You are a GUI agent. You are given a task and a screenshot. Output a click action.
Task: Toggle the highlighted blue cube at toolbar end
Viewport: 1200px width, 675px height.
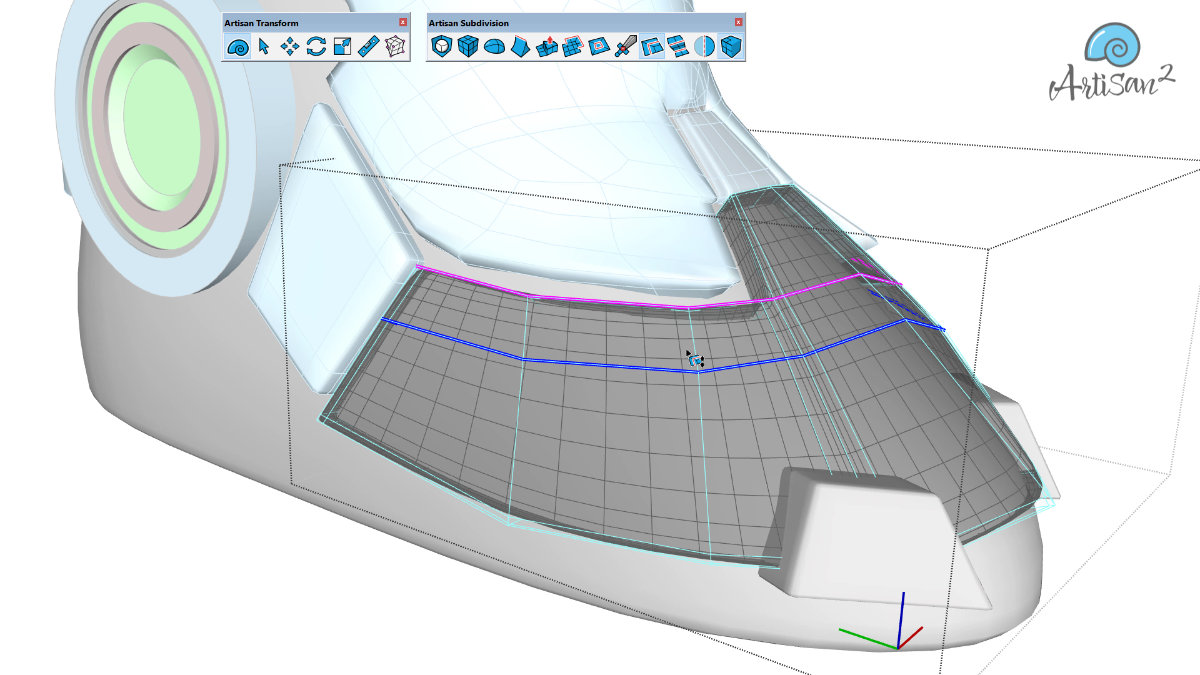731,46
